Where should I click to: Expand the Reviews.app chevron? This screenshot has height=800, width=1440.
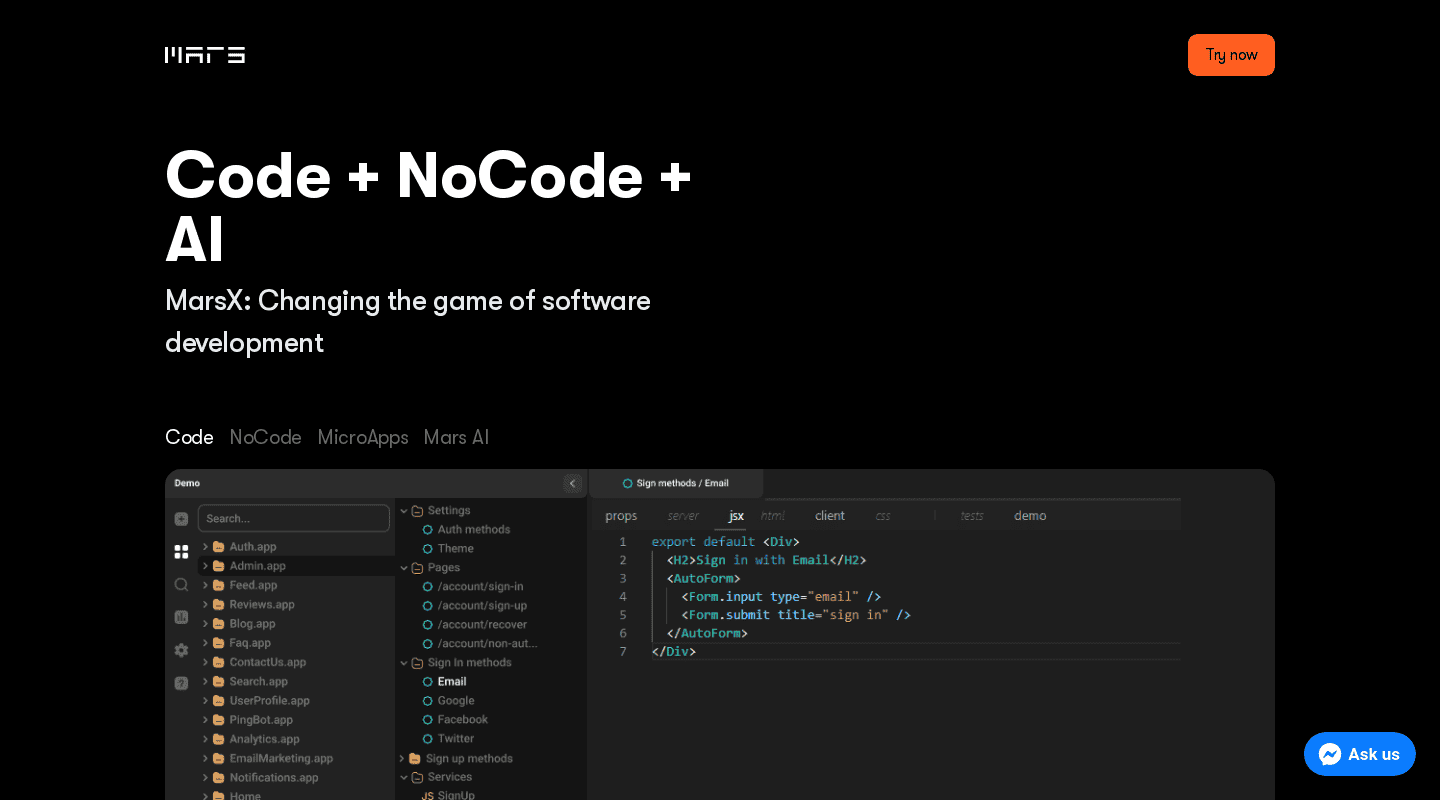(205, 604)
